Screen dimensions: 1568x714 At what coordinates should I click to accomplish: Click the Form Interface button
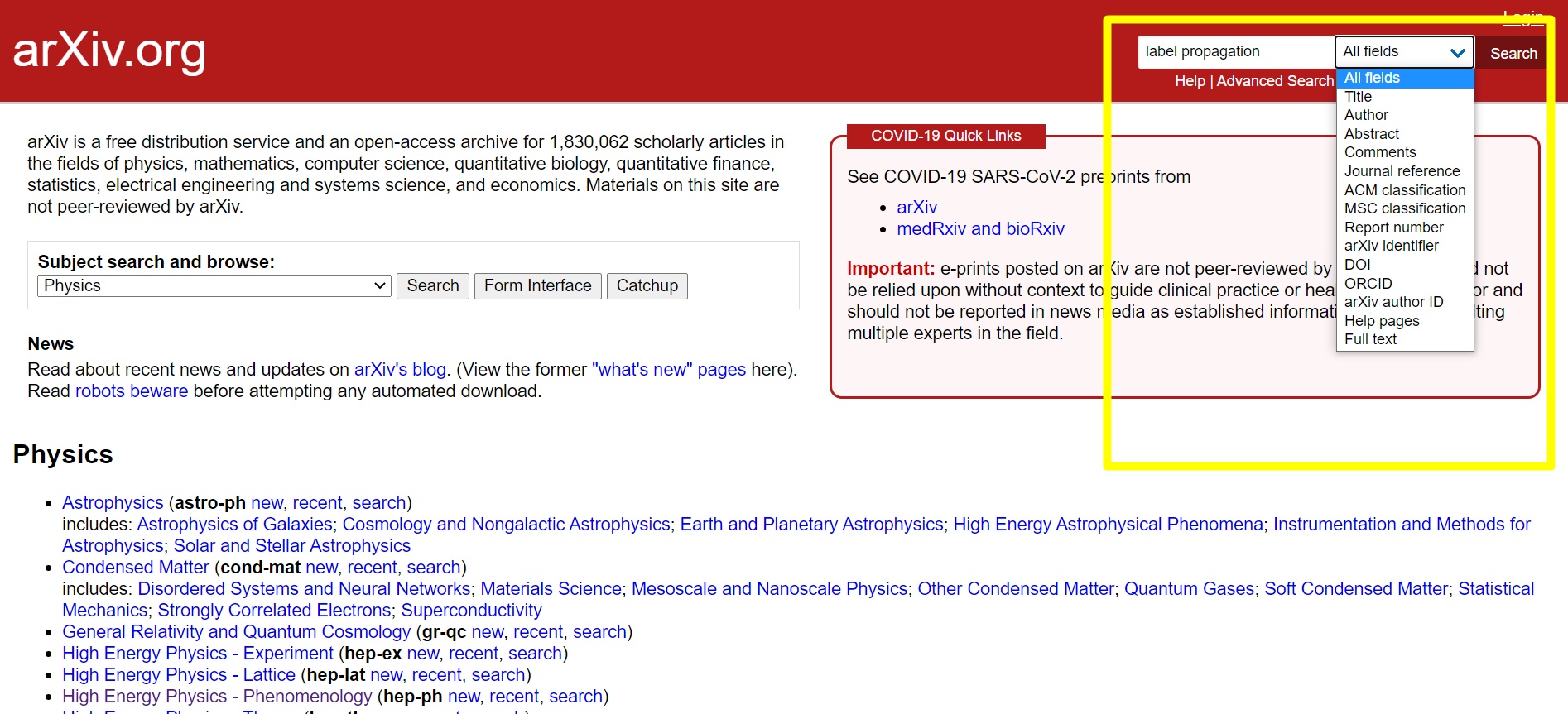coord(538,285)
